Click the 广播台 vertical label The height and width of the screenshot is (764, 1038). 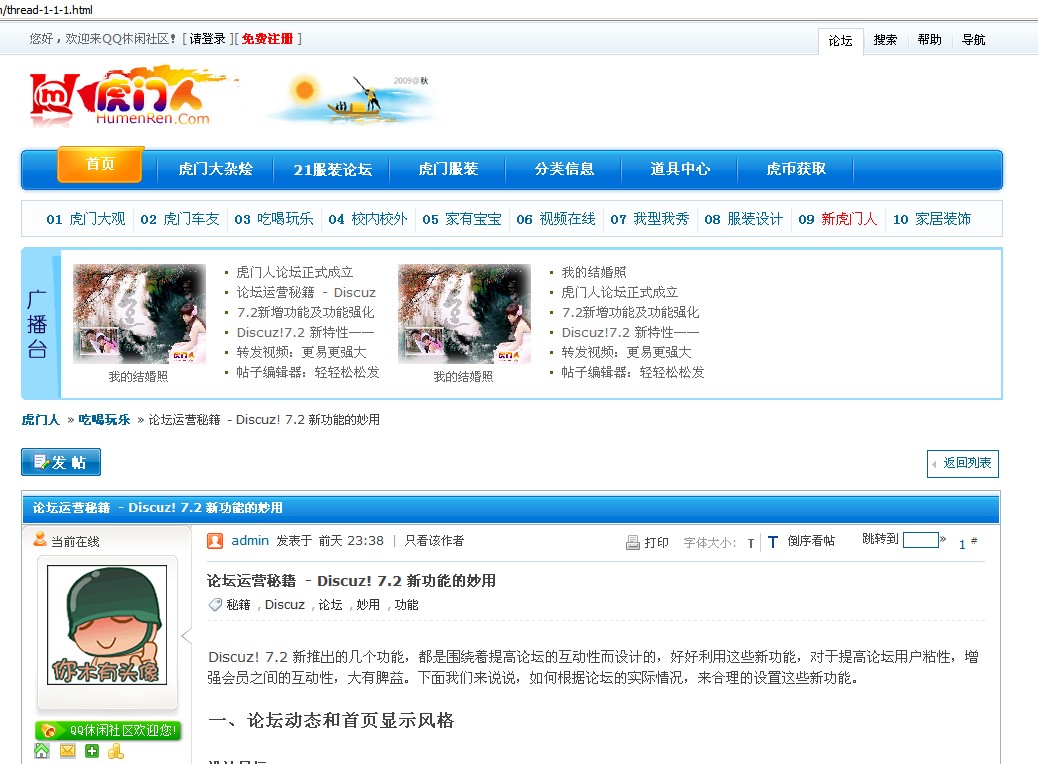click(37, 324)
